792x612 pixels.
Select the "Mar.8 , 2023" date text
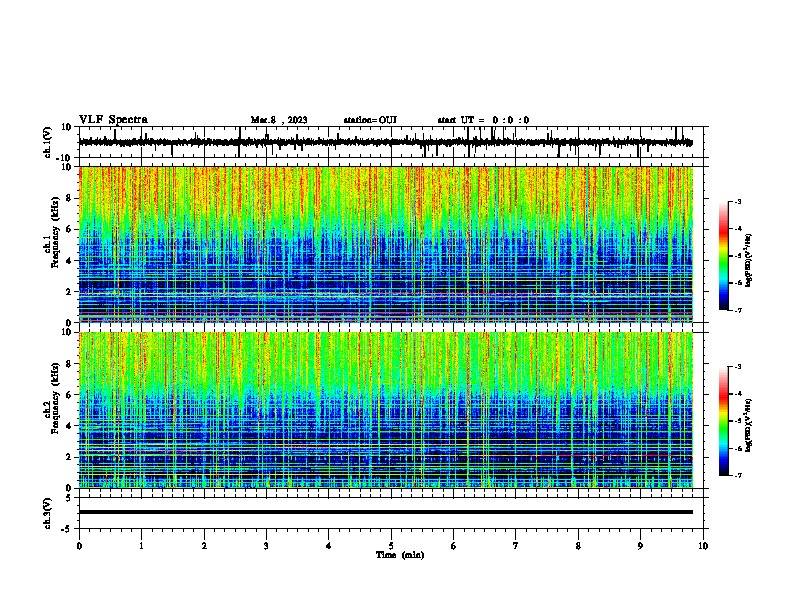(x=279, y=120)
